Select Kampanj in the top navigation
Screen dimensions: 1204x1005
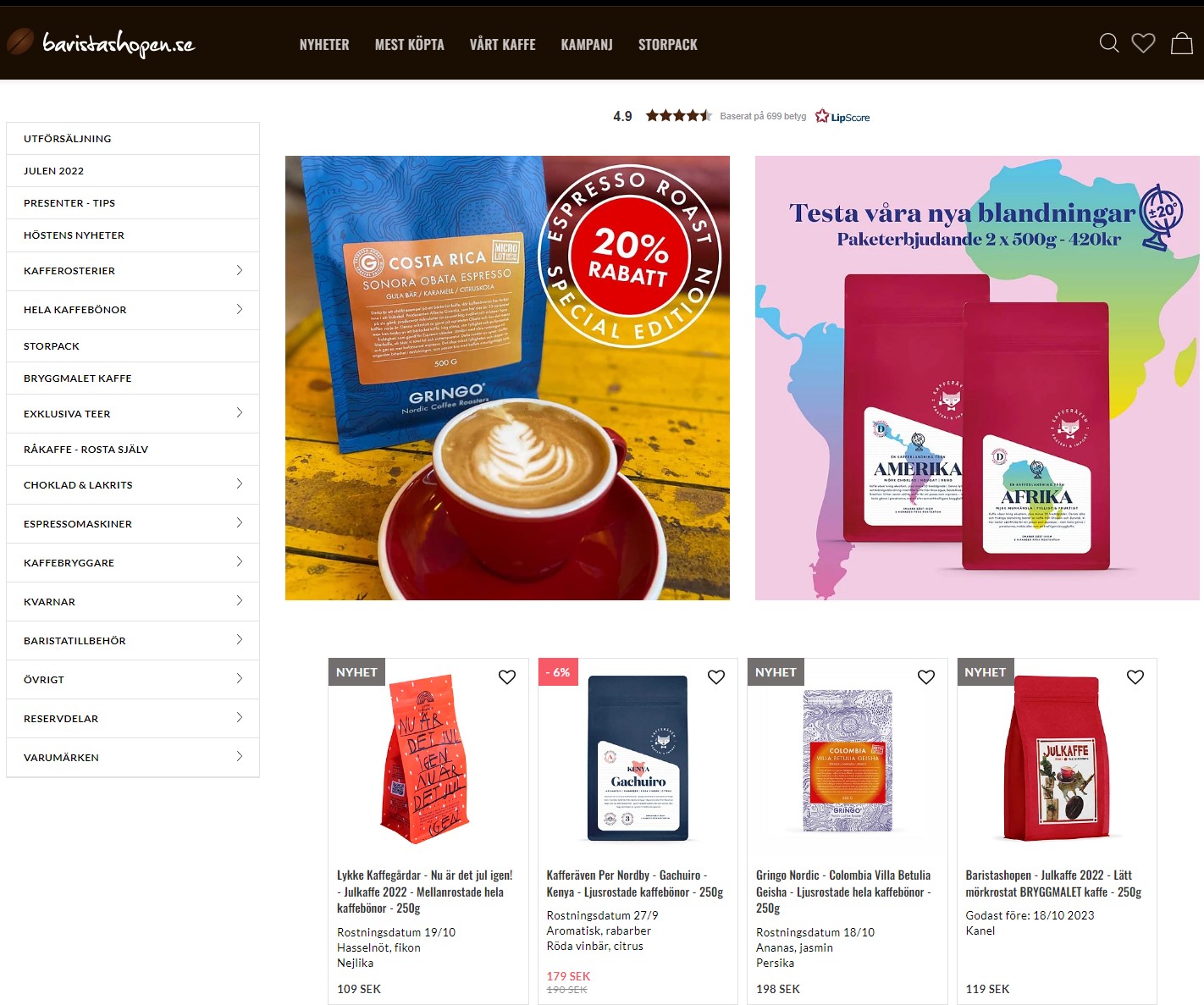(587, 44)
